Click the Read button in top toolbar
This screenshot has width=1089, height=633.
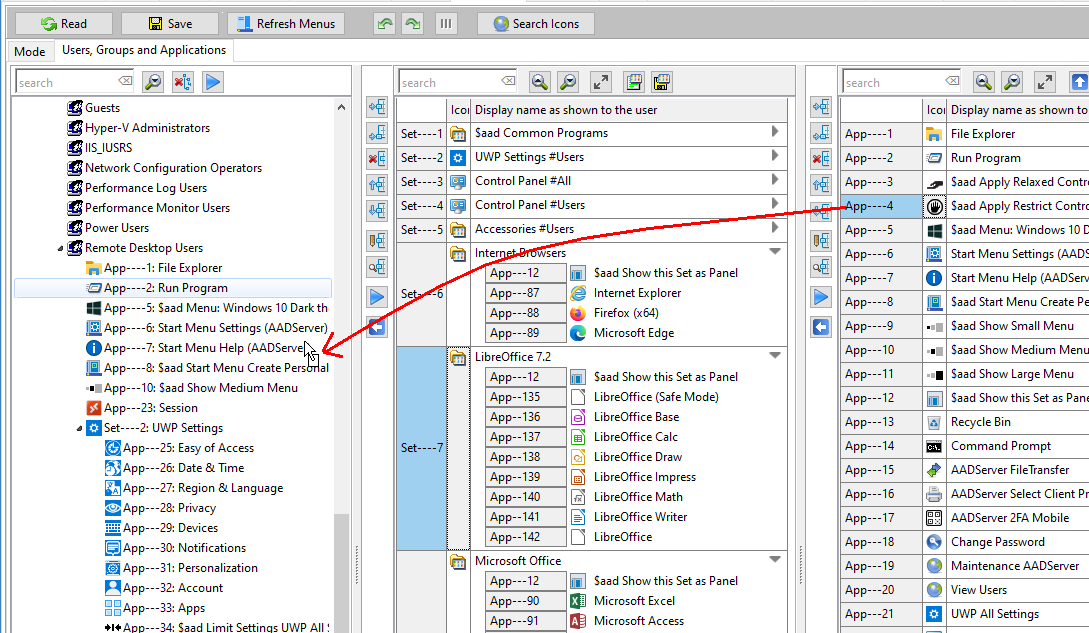[x=64, y=23]
